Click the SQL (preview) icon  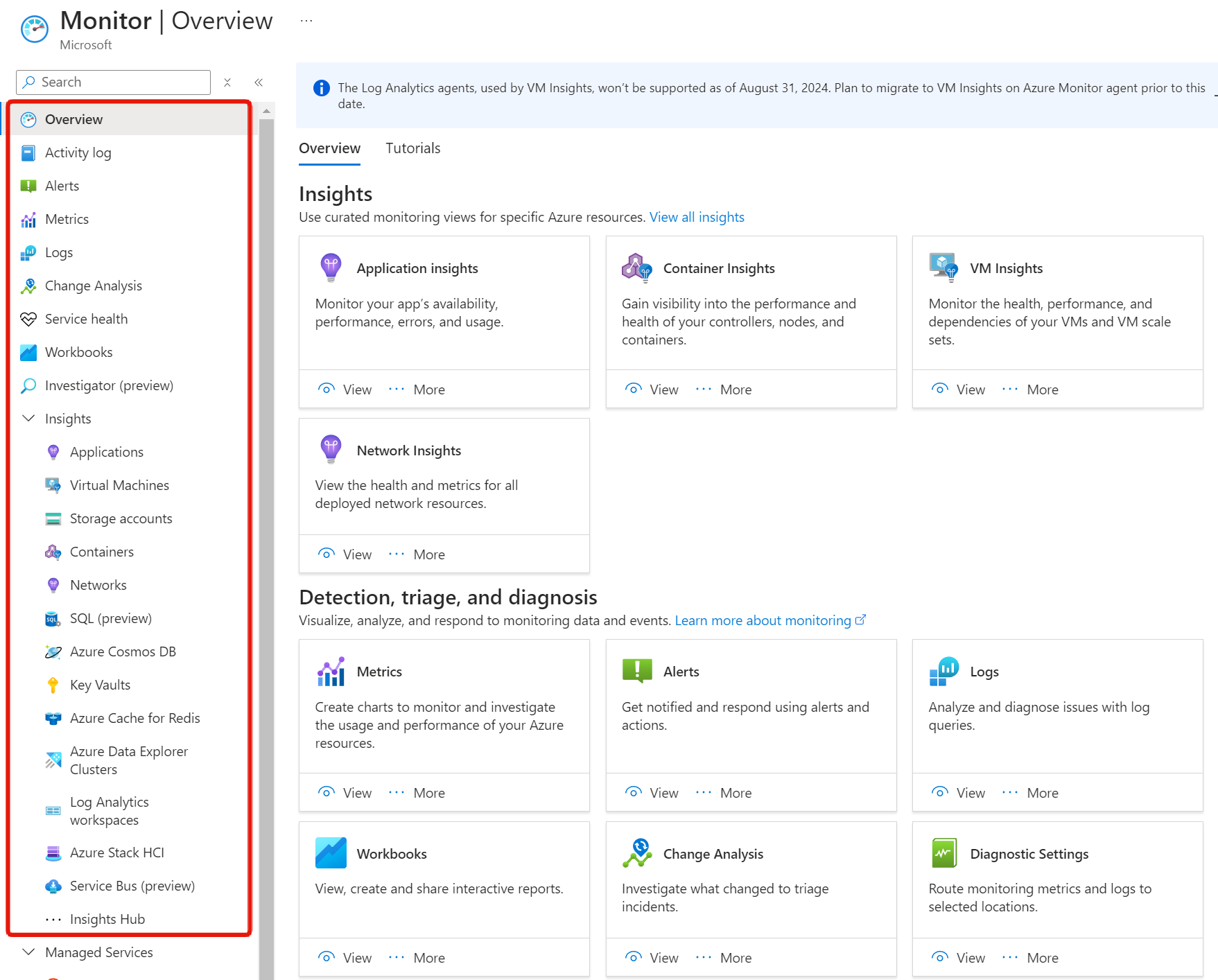pos(53,618)
